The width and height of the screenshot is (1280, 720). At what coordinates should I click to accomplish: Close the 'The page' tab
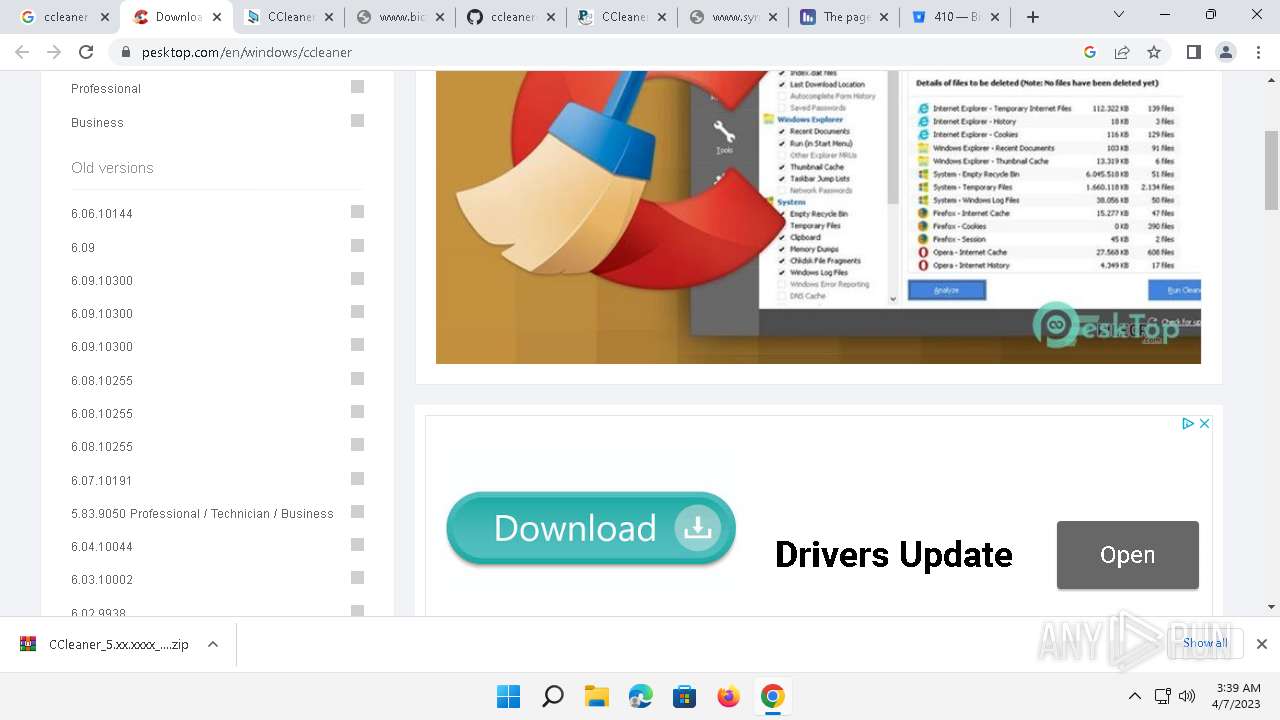[x=883, y=17]
